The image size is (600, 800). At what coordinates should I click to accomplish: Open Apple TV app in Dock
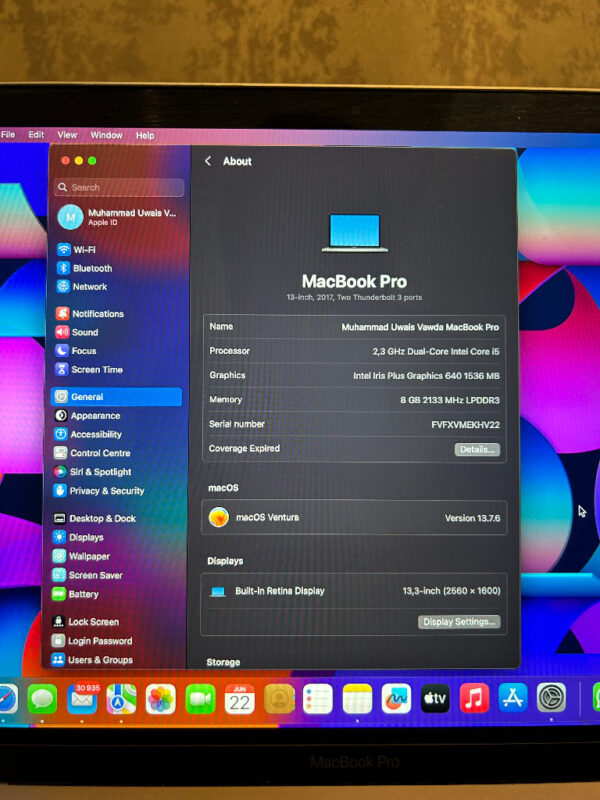[x=435, y=698]
